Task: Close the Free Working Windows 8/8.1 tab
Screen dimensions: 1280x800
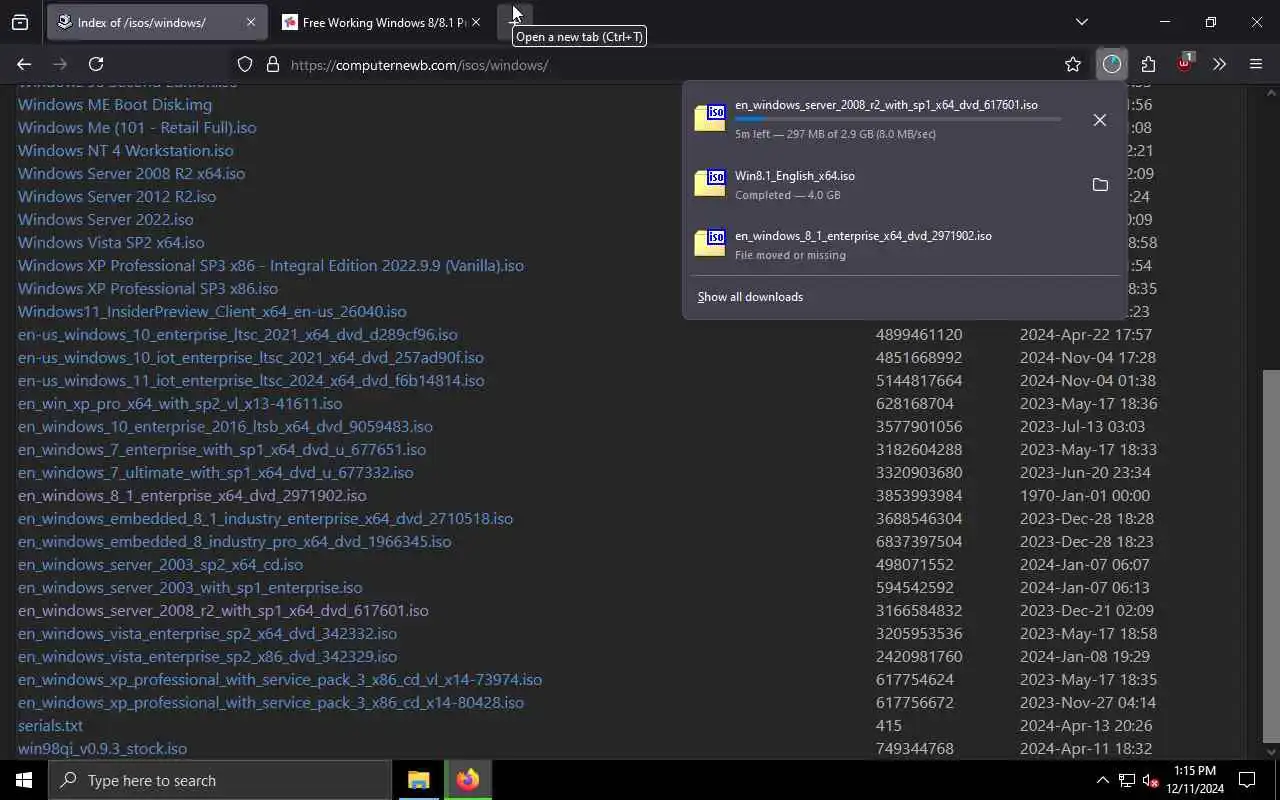Action: click(476, 22)
